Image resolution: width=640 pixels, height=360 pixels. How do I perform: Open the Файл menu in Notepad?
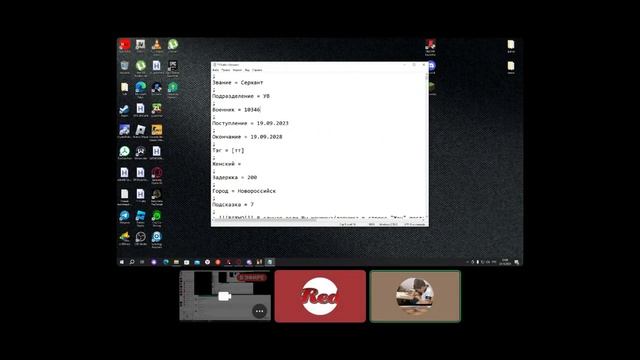216,70
